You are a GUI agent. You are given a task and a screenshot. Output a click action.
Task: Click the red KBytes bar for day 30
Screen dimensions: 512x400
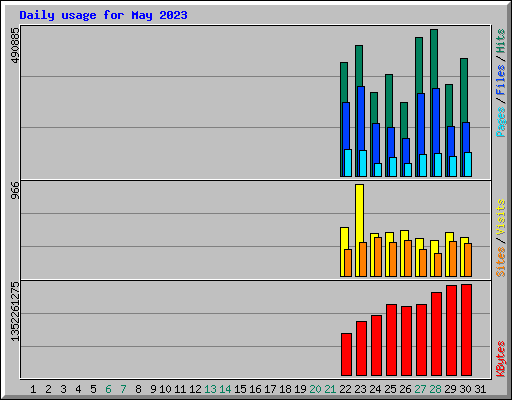click(x=466, y=330)
